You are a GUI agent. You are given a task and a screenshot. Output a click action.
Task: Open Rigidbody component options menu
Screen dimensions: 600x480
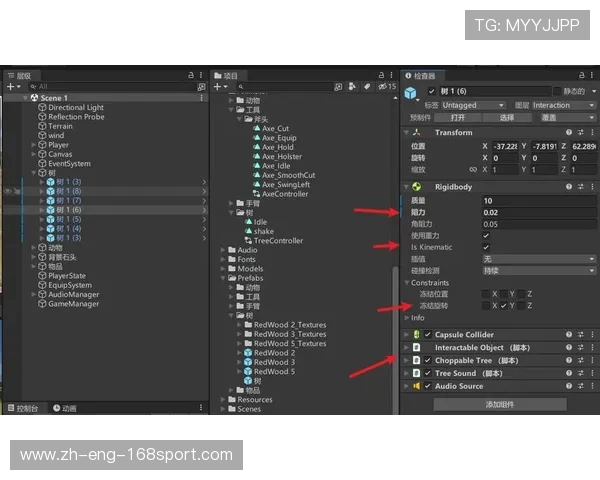click(592, 187)
